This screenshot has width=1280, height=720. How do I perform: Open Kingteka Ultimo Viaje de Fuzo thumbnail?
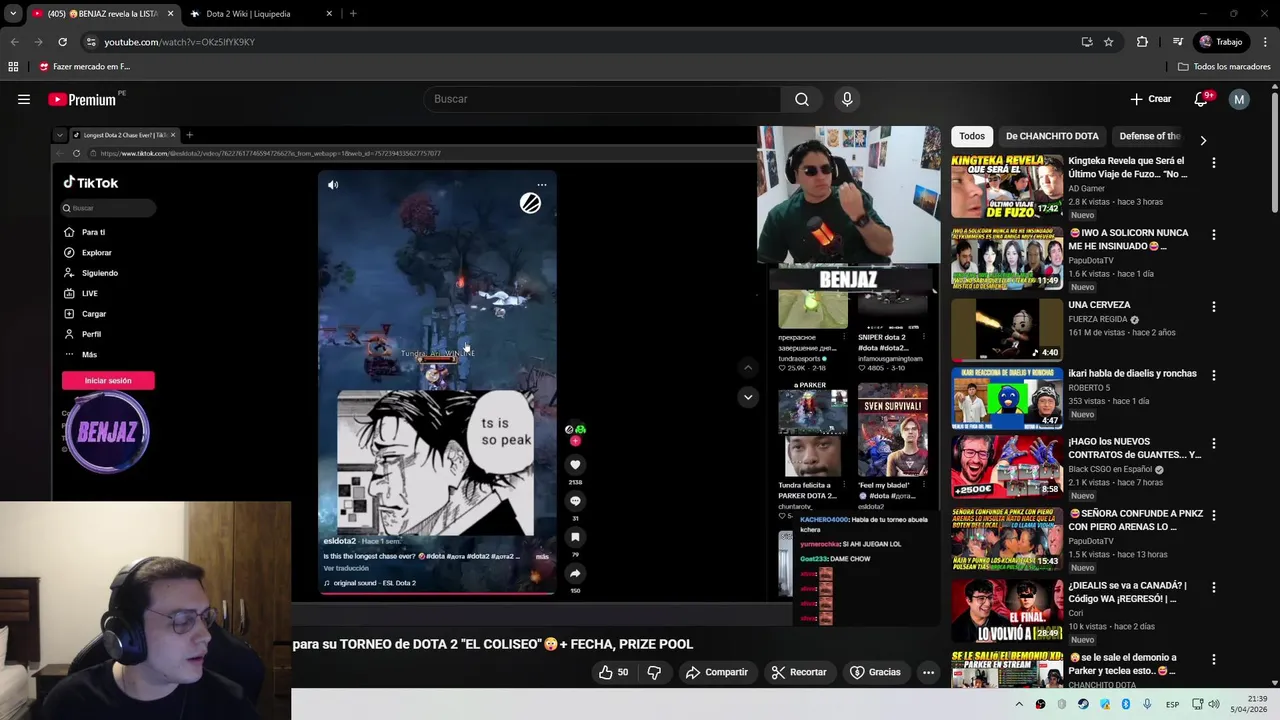pos(1007,186)
